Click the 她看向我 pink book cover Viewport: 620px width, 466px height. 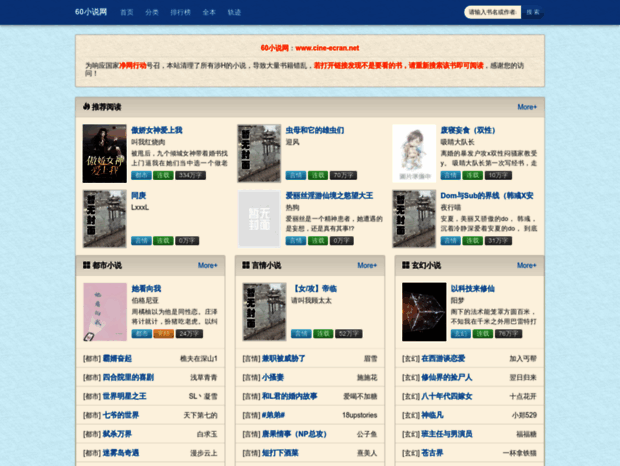(104, 311)
